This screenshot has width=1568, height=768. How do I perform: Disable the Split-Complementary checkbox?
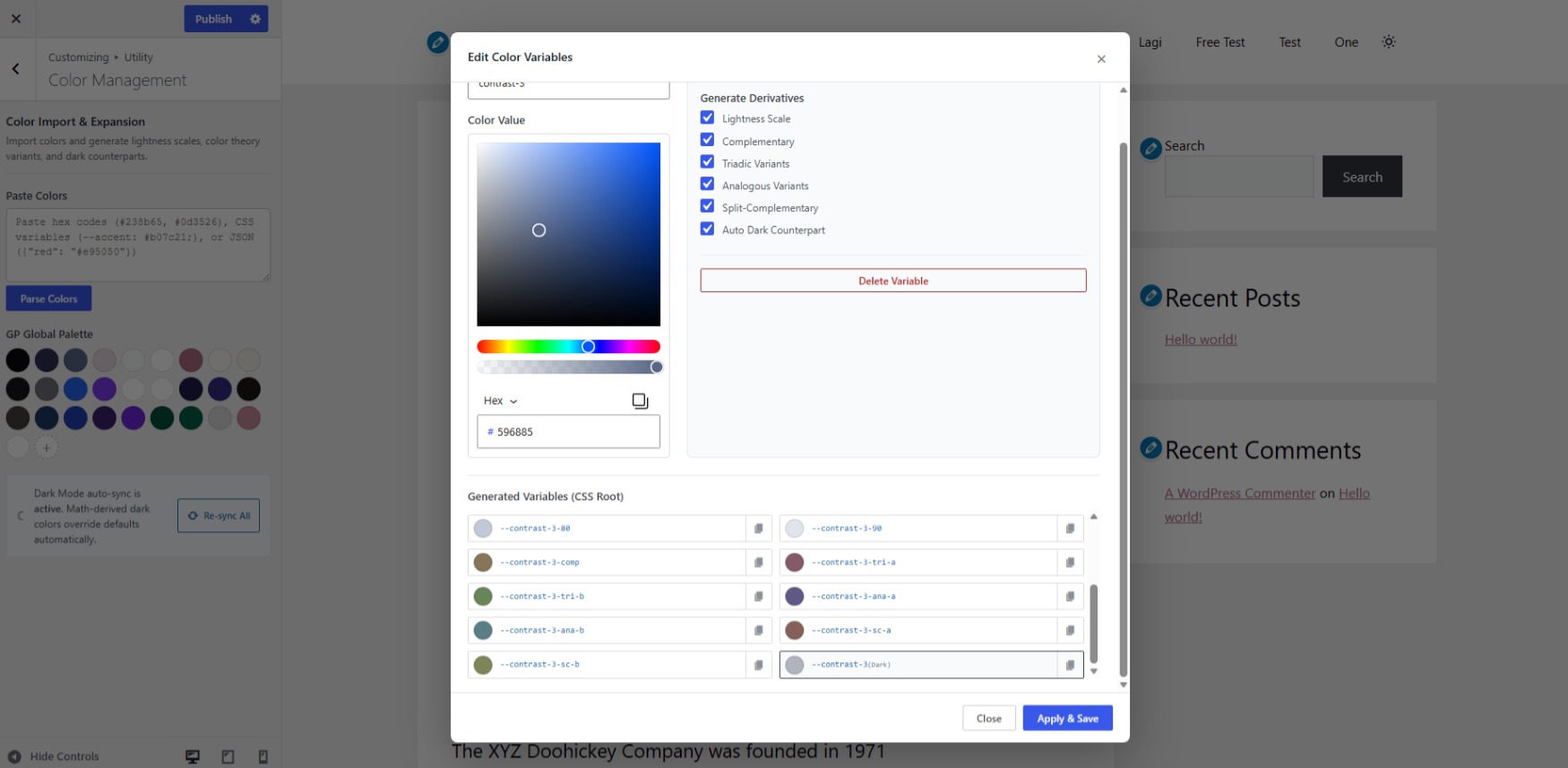[x=707, y=206]
